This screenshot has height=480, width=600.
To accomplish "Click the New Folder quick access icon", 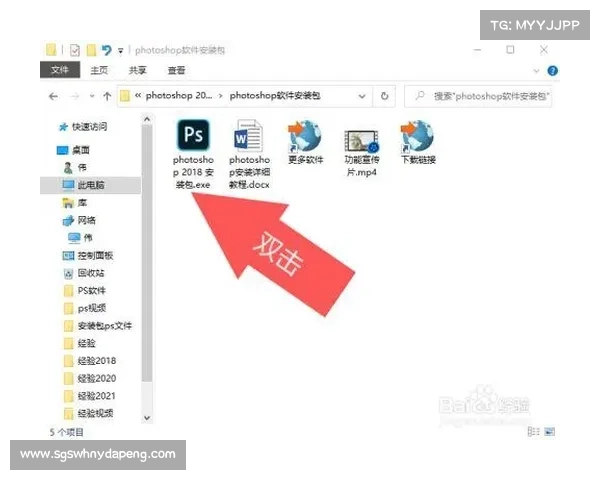I will point(91,50).
